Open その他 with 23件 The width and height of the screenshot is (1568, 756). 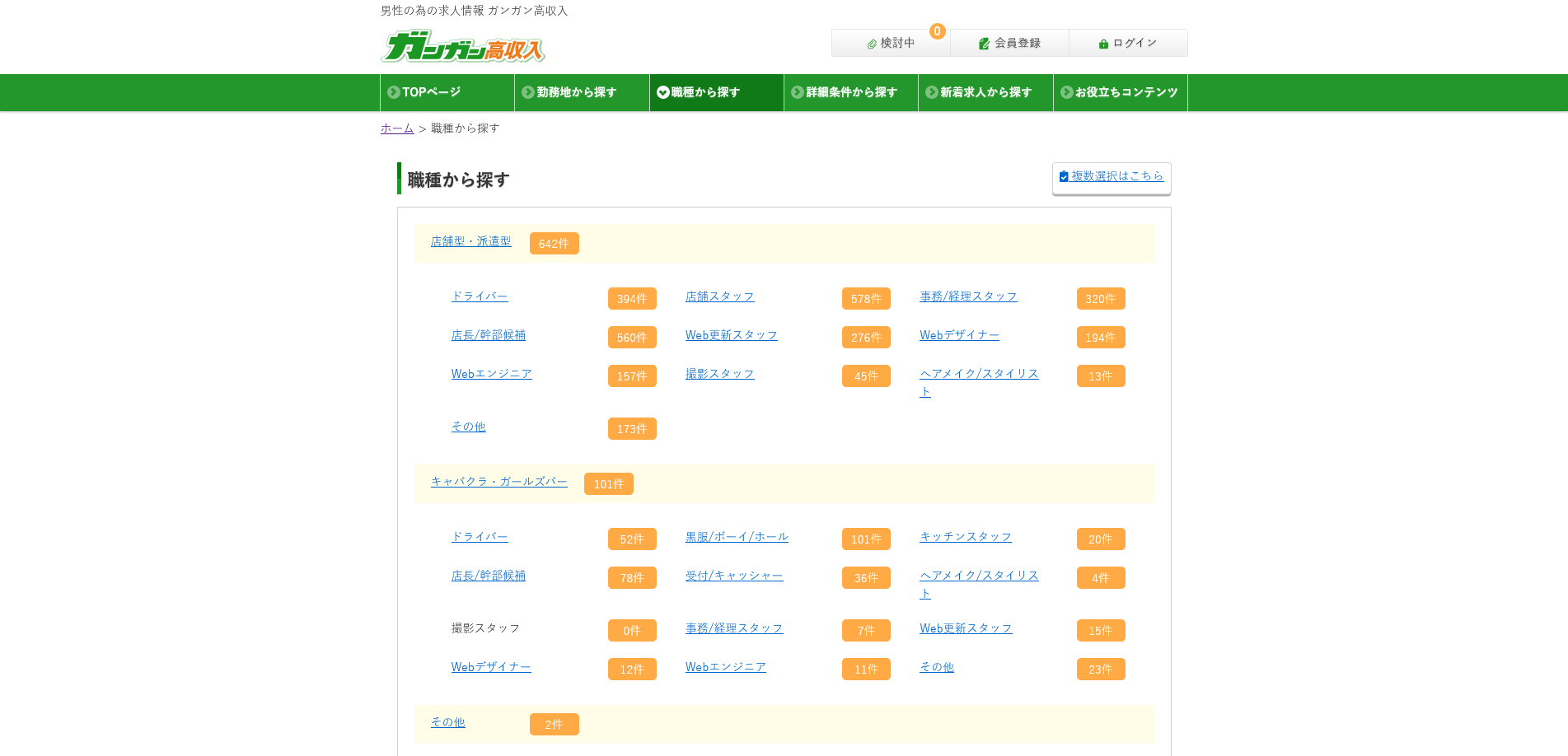coord(937,667)
